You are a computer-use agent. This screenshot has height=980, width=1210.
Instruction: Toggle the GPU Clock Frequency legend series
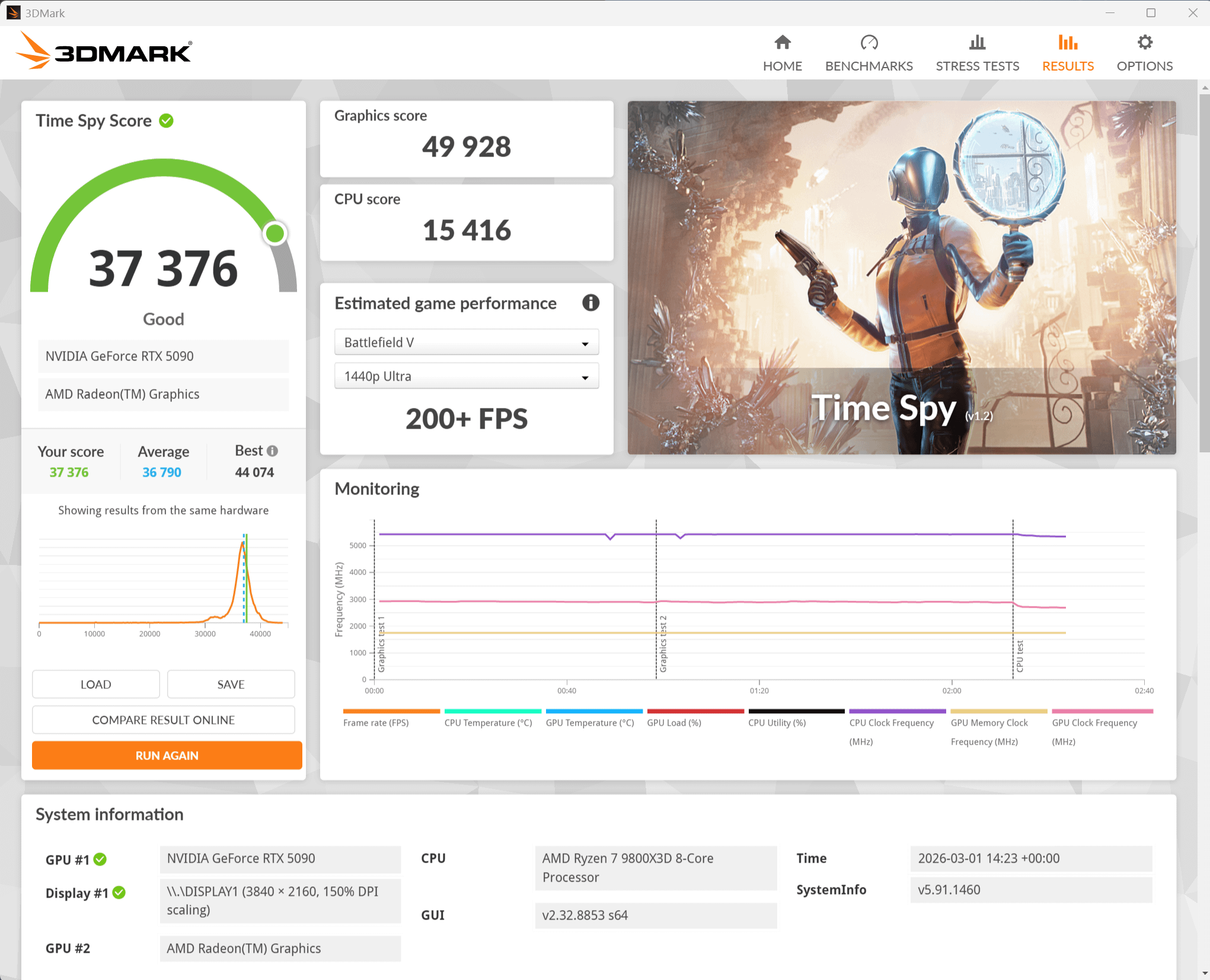(1094, 723)
